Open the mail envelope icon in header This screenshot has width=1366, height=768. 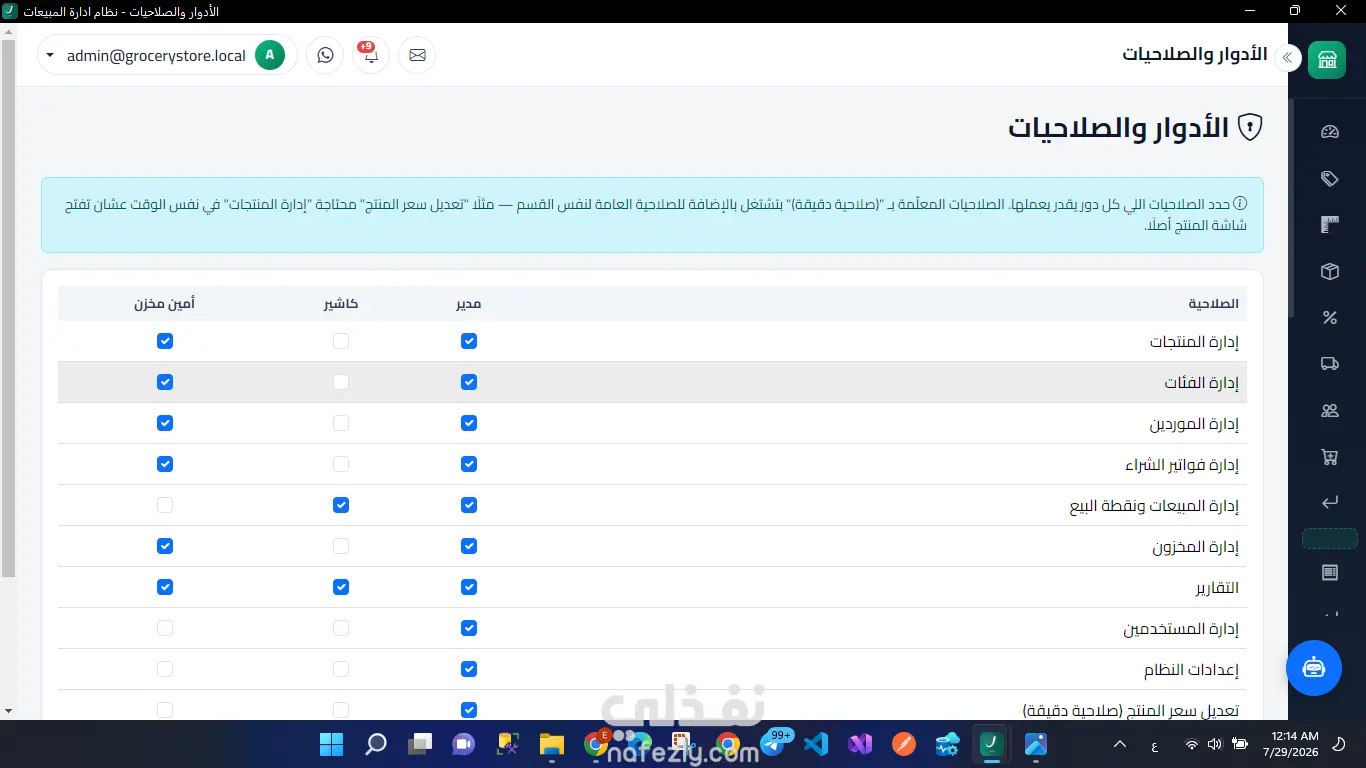(x=417, y=56)
